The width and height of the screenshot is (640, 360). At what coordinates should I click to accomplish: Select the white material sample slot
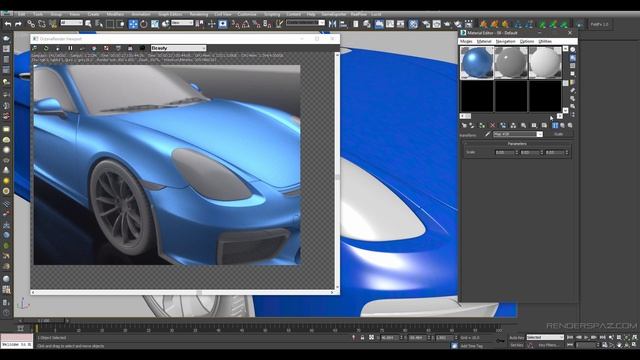coord(545,62)
